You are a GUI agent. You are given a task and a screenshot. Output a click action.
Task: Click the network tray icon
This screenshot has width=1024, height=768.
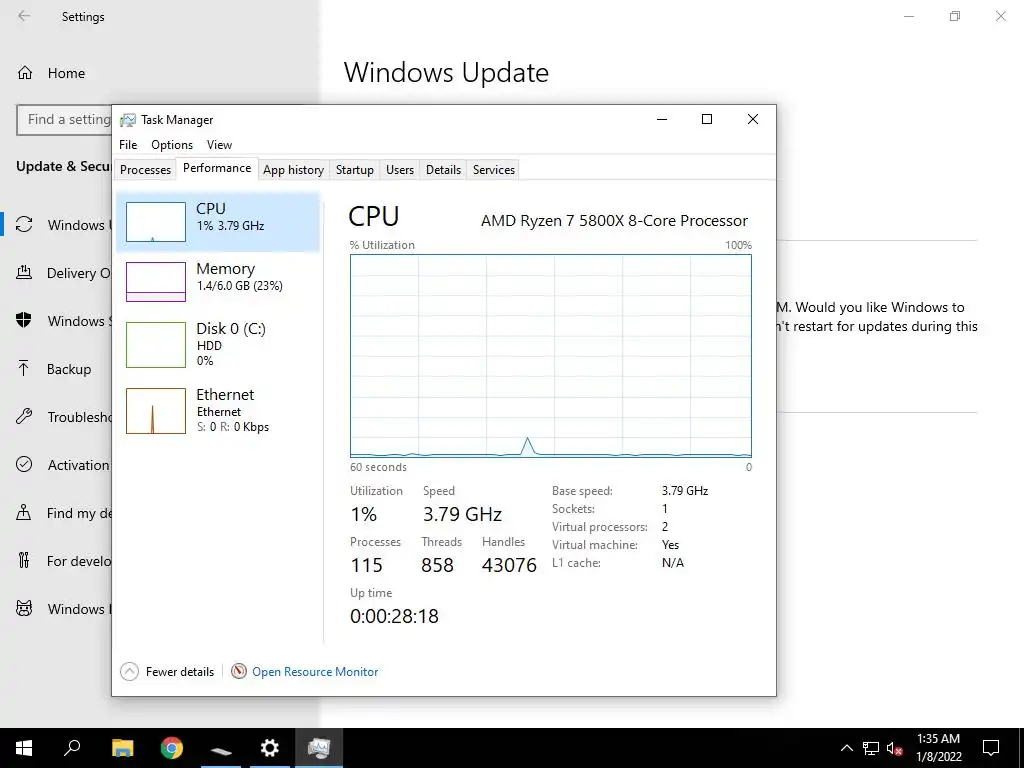point(871,748)
